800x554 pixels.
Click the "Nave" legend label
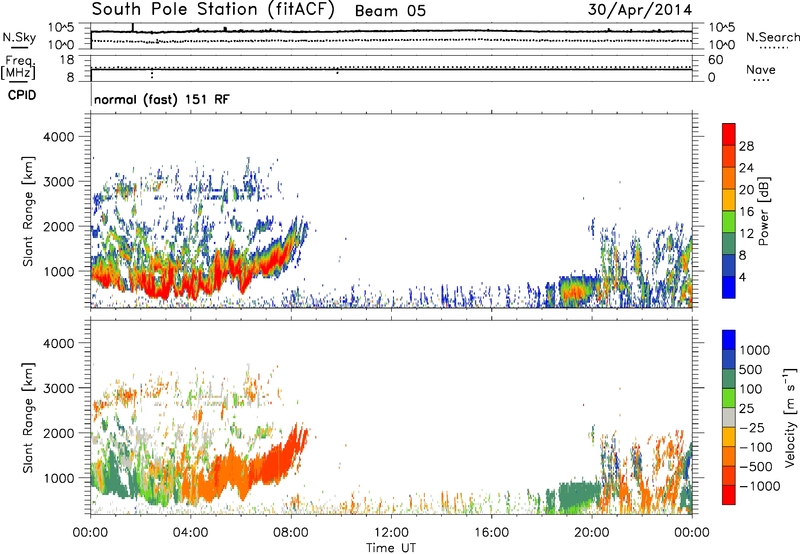coord(761,69)
